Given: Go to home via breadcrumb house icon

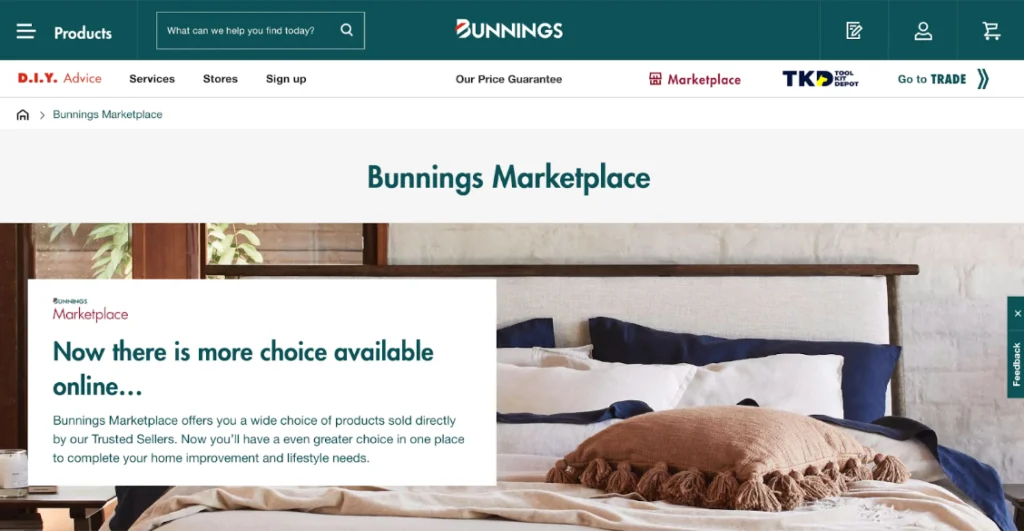Looking at the screenshot, I should (x=23, y=115).
